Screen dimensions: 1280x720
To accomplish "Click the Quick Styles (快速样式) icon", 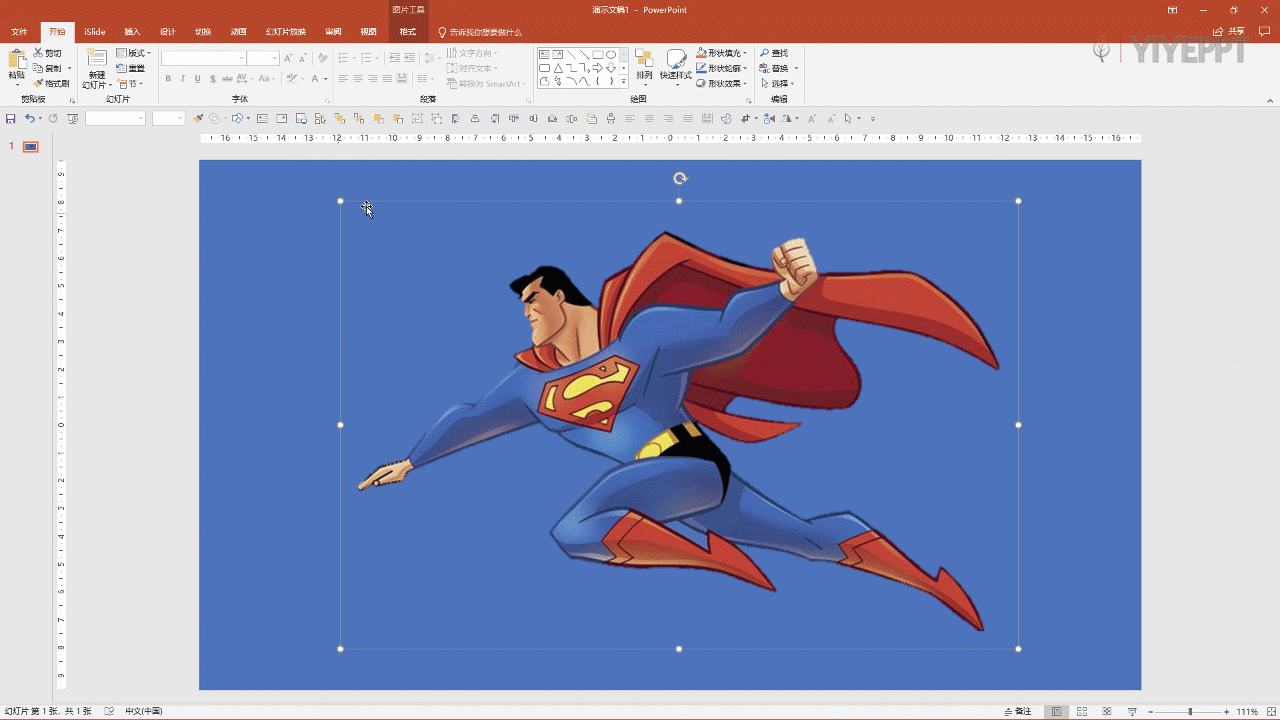I will tap(676, 59).
